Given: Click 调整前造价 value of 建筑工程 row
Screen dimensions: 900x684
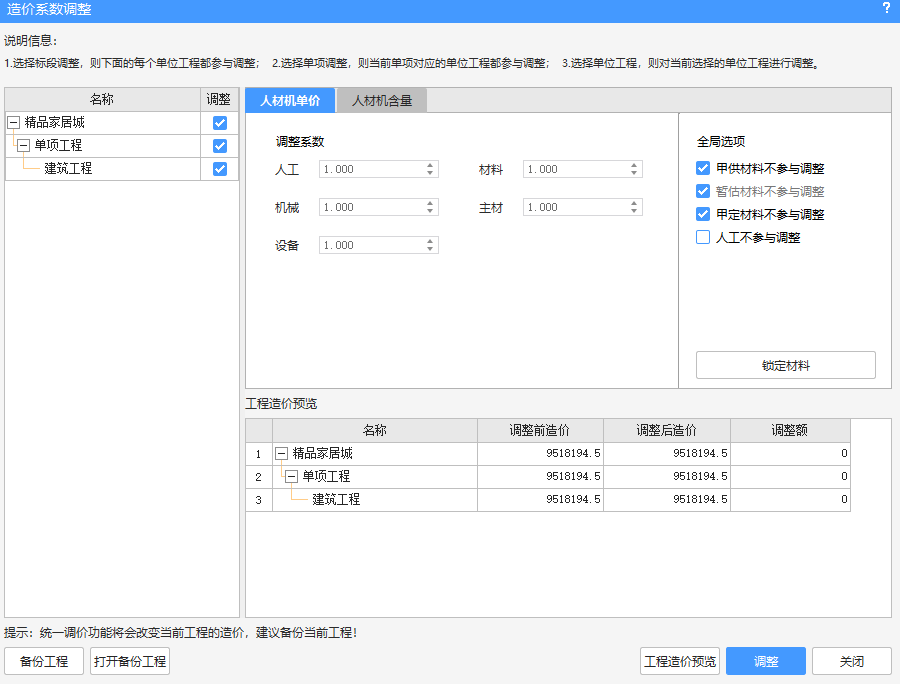Looking at the screenshot, I should pyautogui.click(x=540, y=499).
